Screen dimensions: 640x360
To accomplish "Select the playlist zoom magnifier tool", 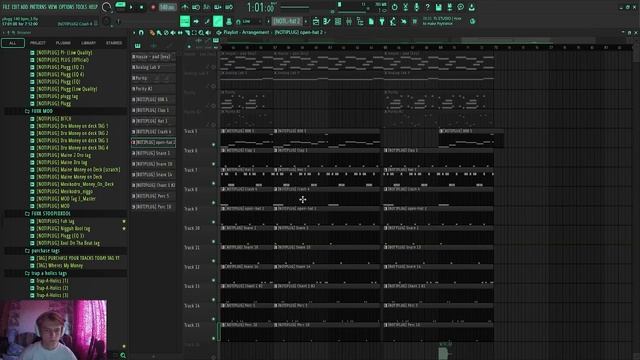I will coord(201,33).
